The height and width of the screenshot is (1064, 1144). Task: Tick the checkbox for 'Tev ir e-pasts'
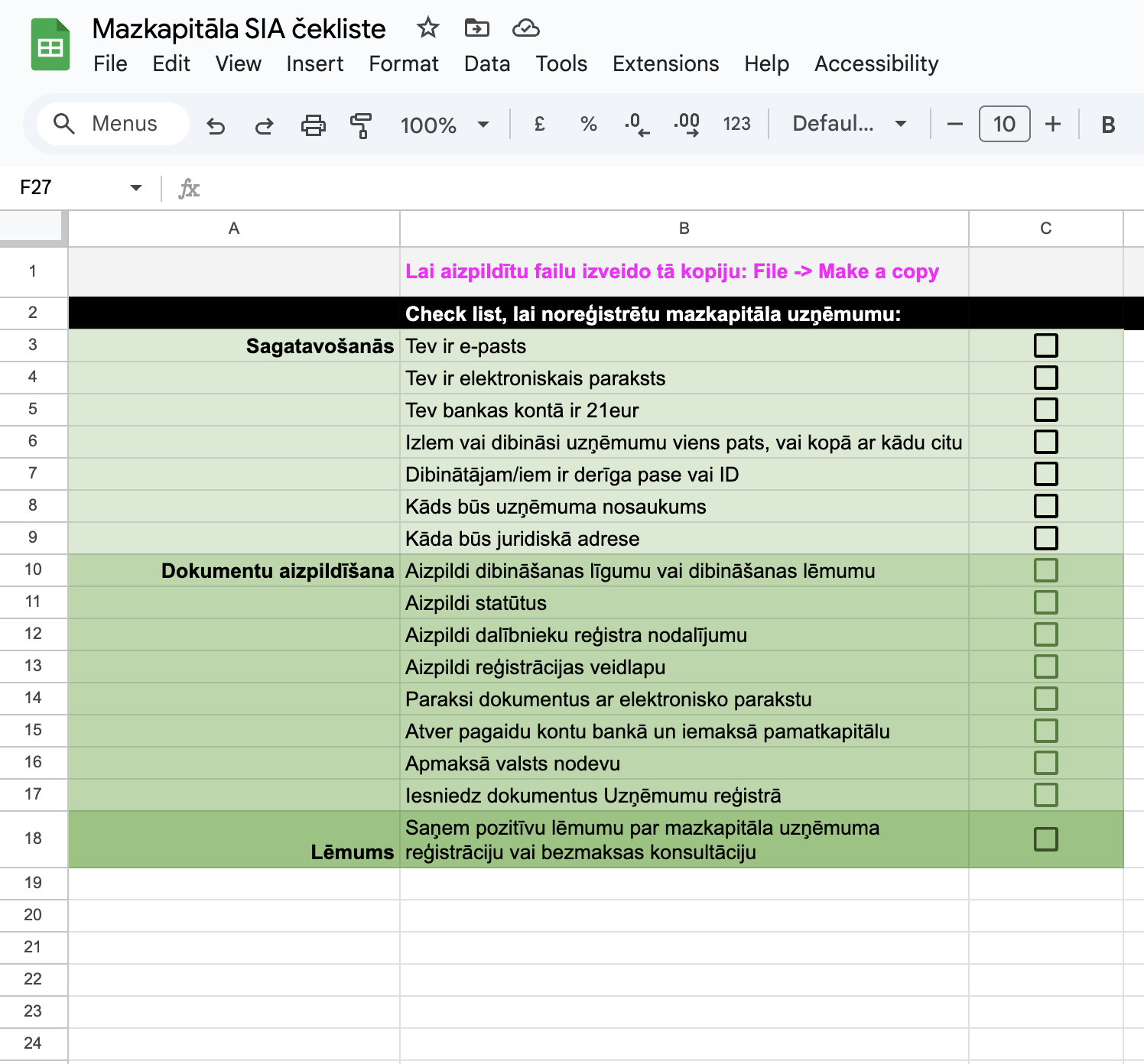click(1045, 345)
